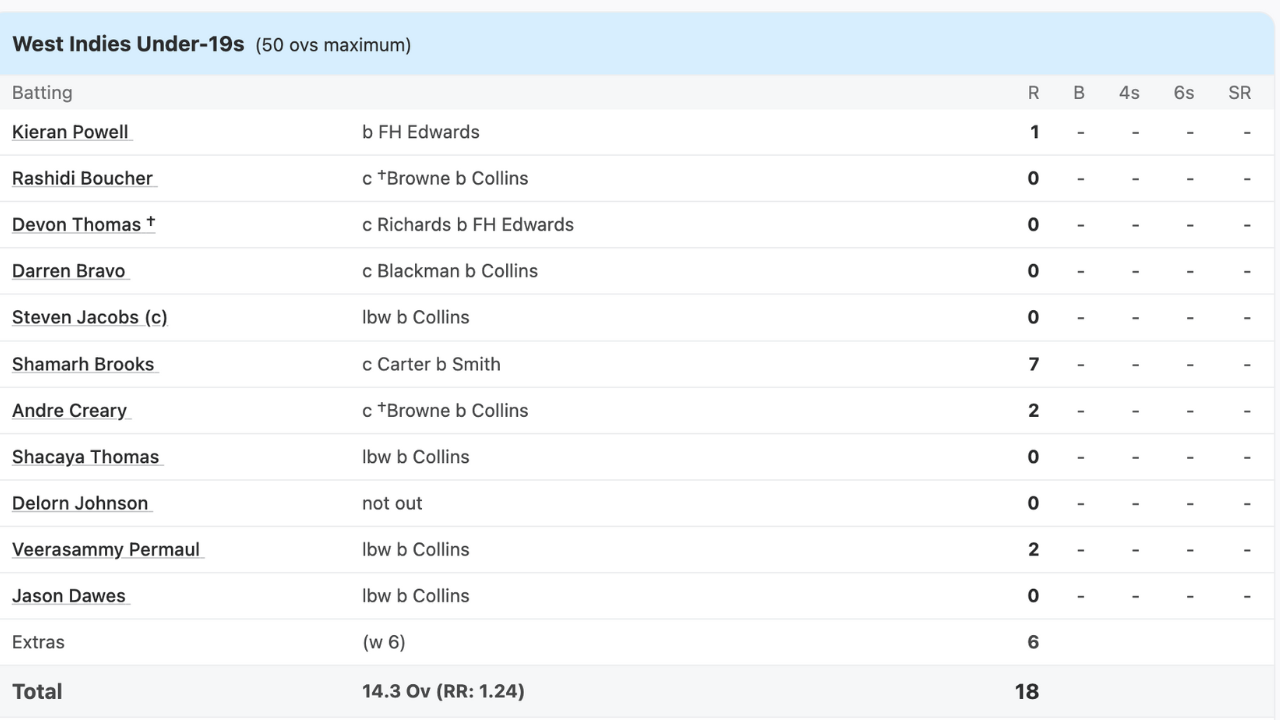Click the 4s column header
The height and width of the screenshot is (720, 1280).
click(x=1129, y=93)
